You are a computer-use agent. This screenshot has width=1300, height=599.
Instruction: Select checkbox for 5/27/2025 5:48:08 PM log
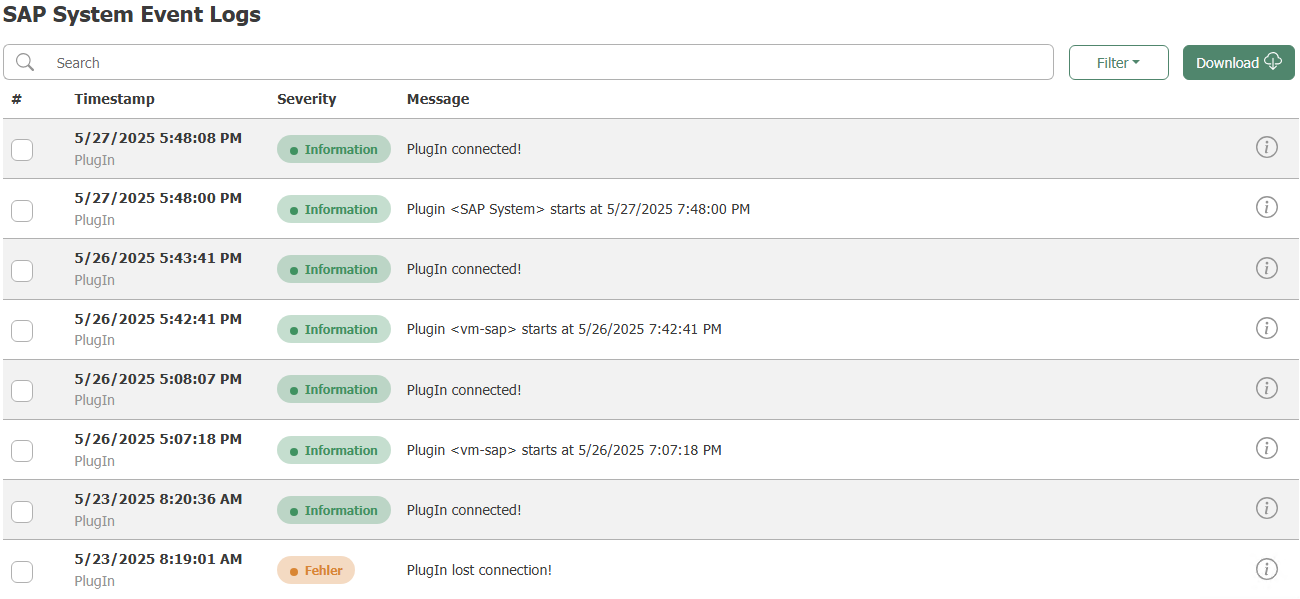point(22,150)
